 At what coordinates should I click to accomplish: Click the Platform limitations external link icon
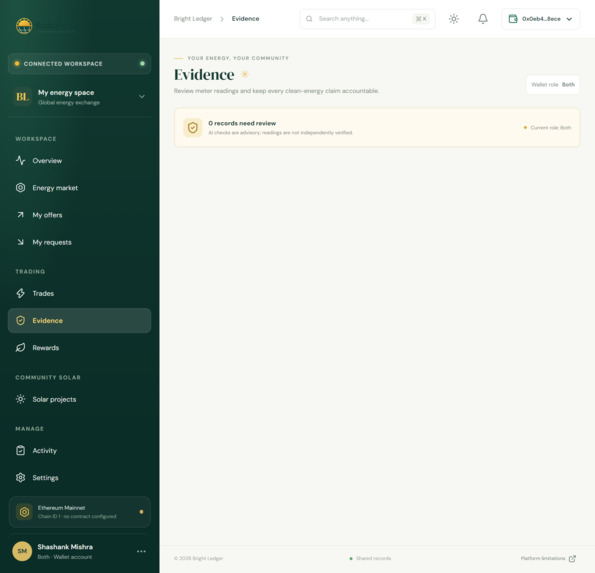[572, 558]
